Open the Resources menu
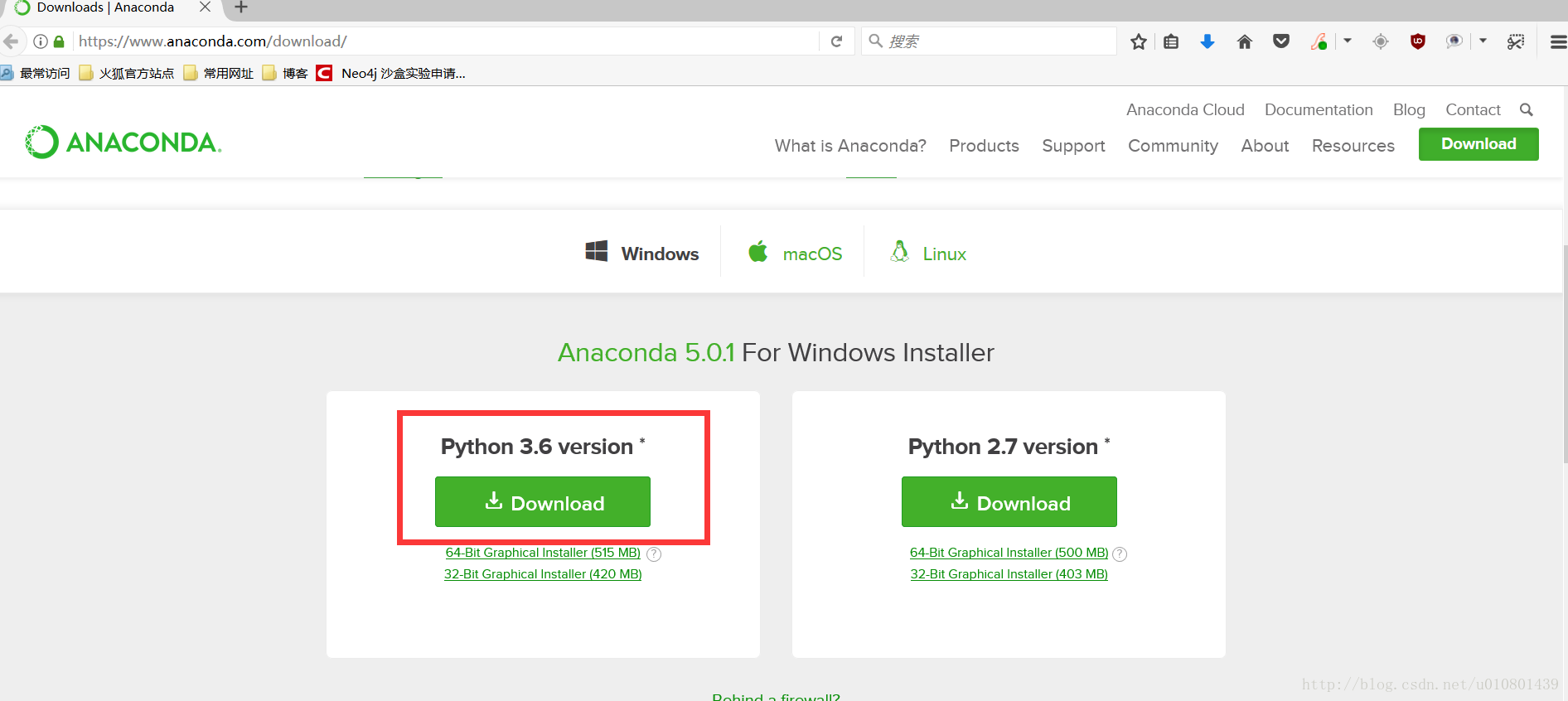Viewport: 1568px width, 701px height. (x=1353, y=146)
